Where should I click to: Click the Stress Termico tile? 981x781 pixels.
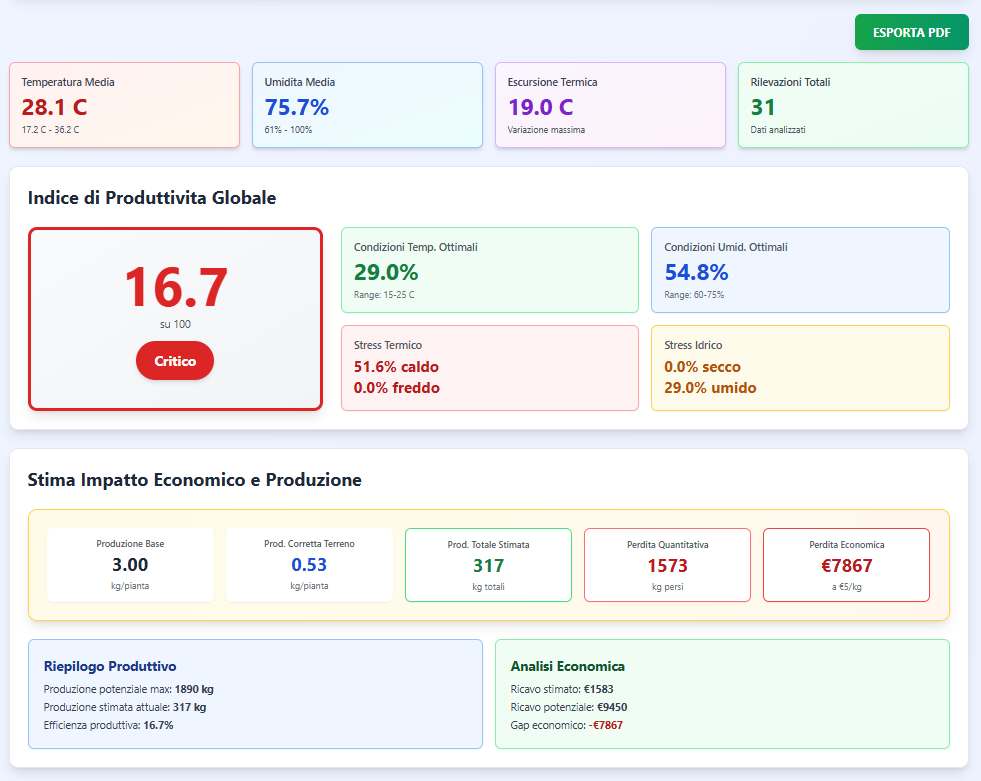[489, 367]
